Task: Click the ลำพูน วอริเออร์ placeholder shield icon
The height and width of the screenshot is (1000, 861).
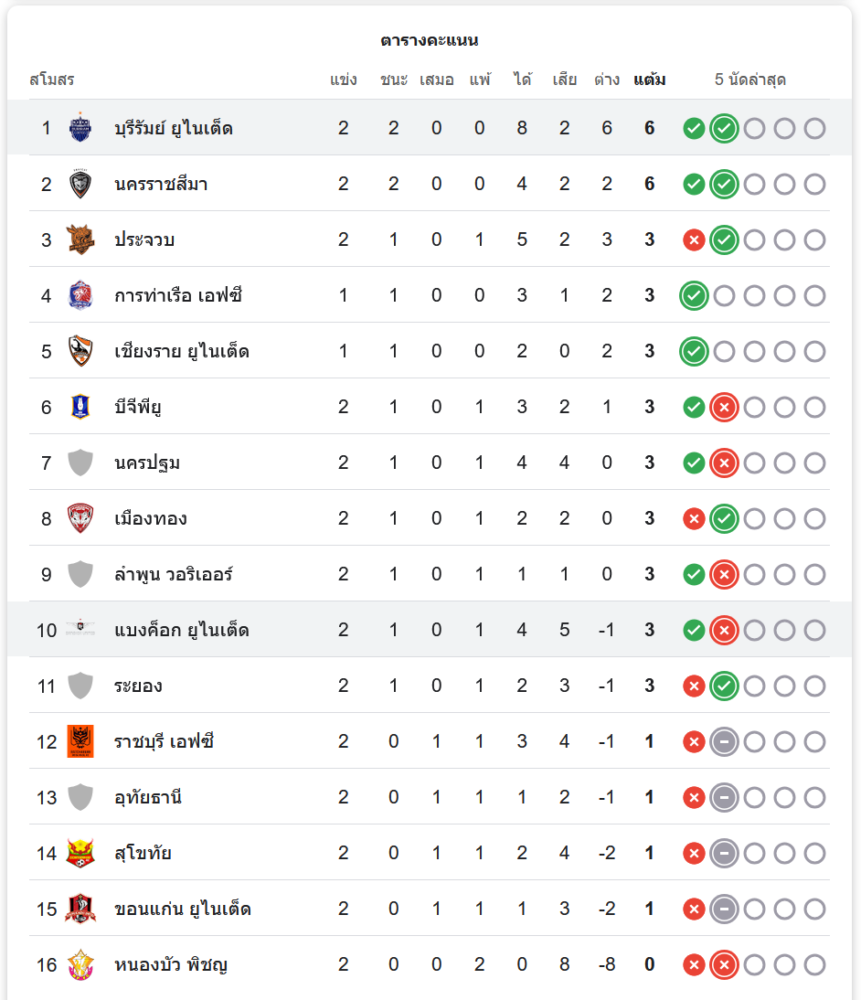Action: [80, 574]
